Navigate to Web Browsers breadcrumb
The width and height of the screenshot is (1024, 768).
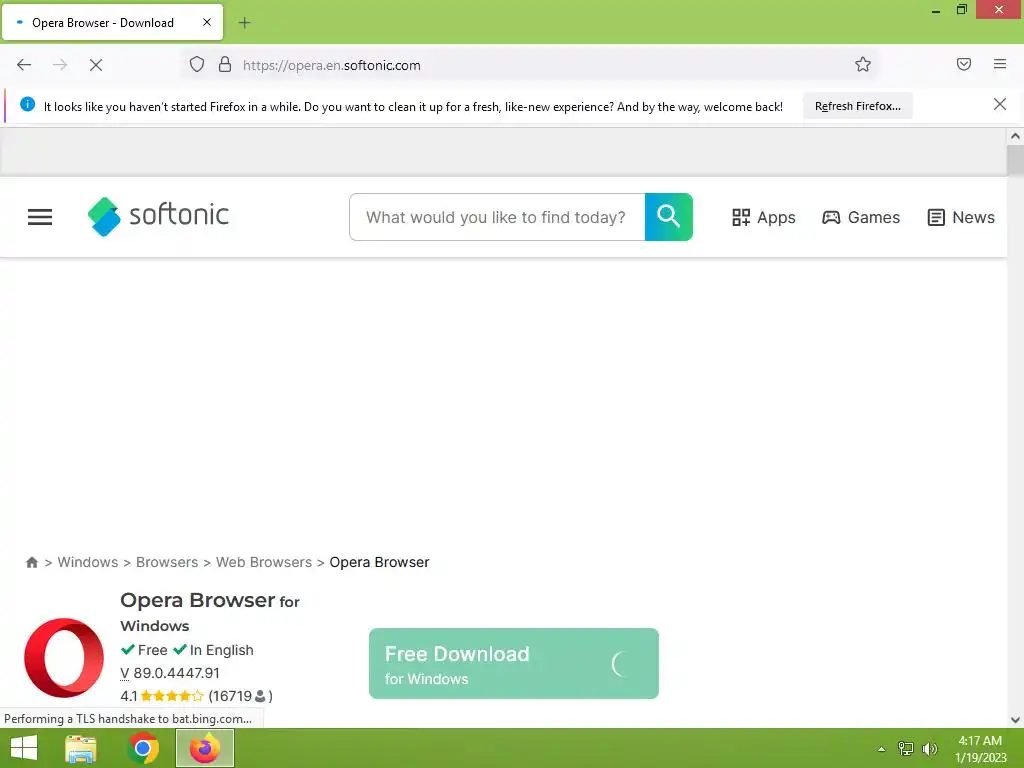[x=264, y=562]
